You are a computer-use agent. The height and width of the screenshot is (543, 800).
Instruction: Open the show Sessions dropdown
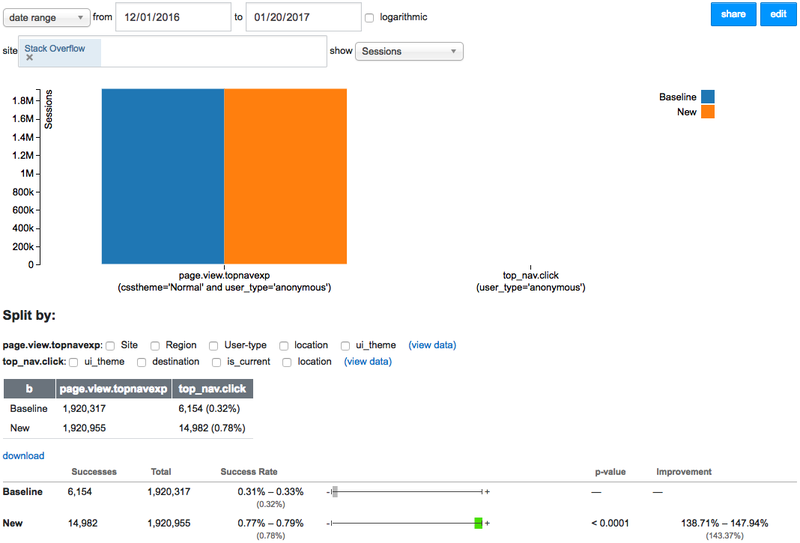409,51
